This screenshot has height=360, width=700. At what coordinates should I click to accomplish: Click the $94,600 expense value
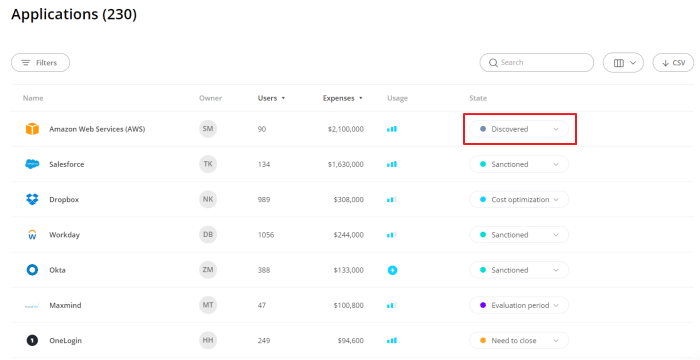pos(350,341)
